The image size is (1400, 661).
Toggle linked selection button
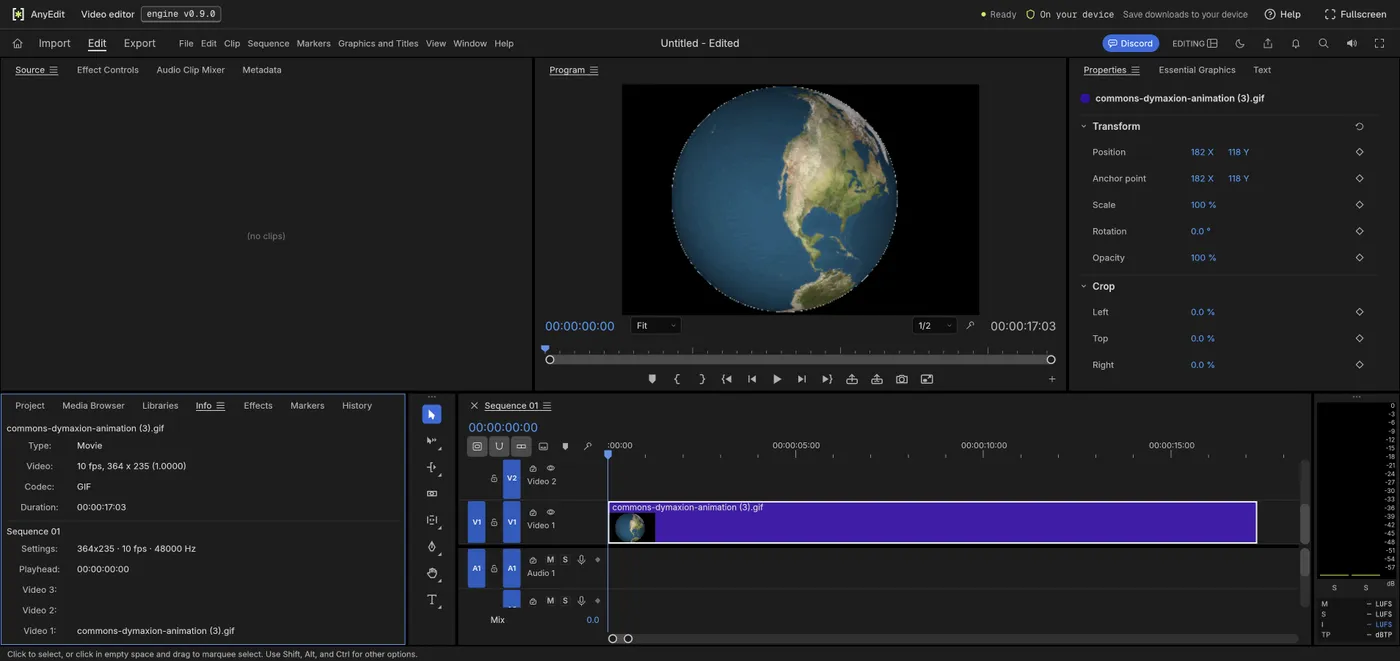pyautogui.click(x=521, y=447)
